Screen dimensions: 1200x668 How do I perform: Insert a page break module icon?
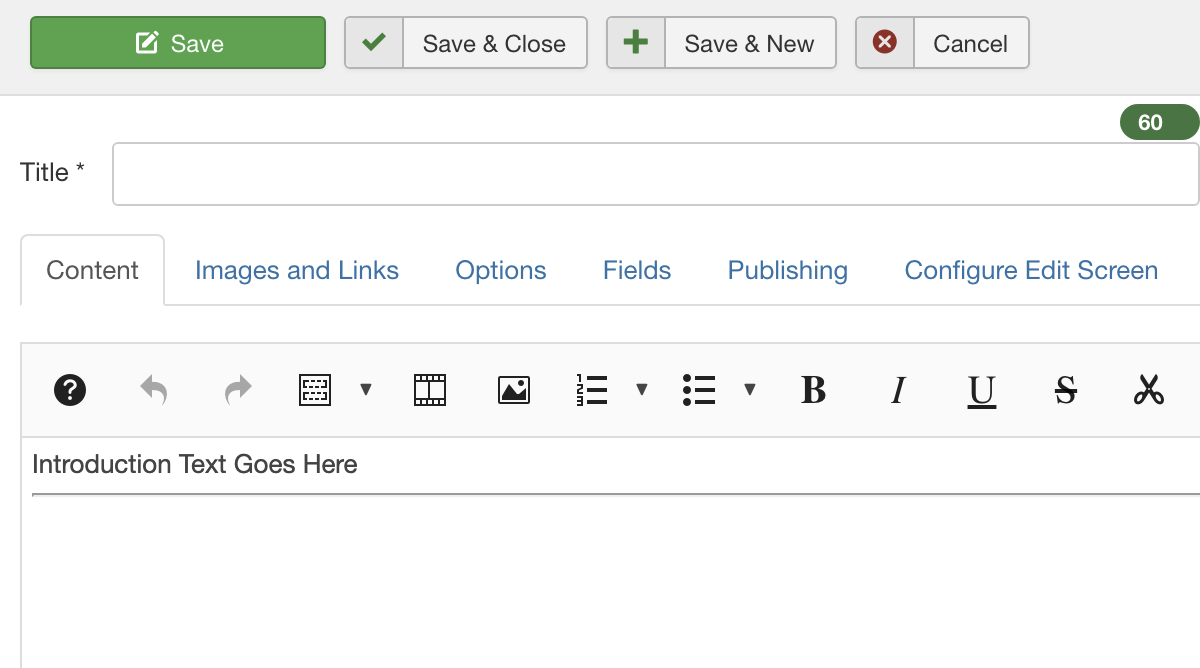click(315, 389)
